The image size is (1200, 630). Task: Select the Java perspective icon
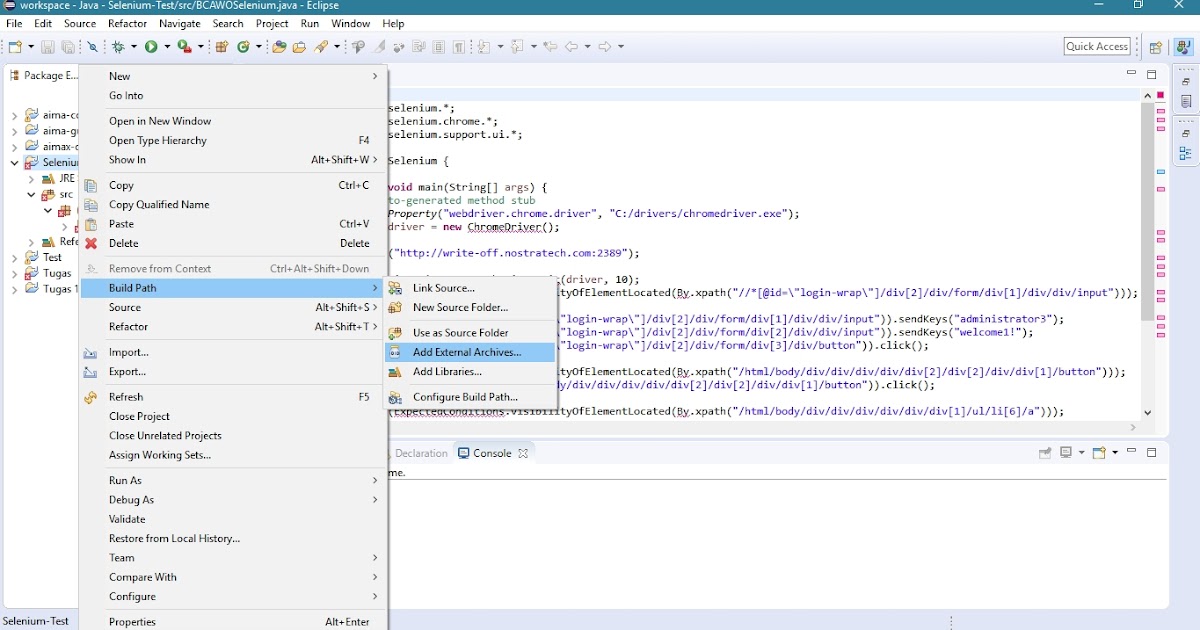[x=1184, y=46]
